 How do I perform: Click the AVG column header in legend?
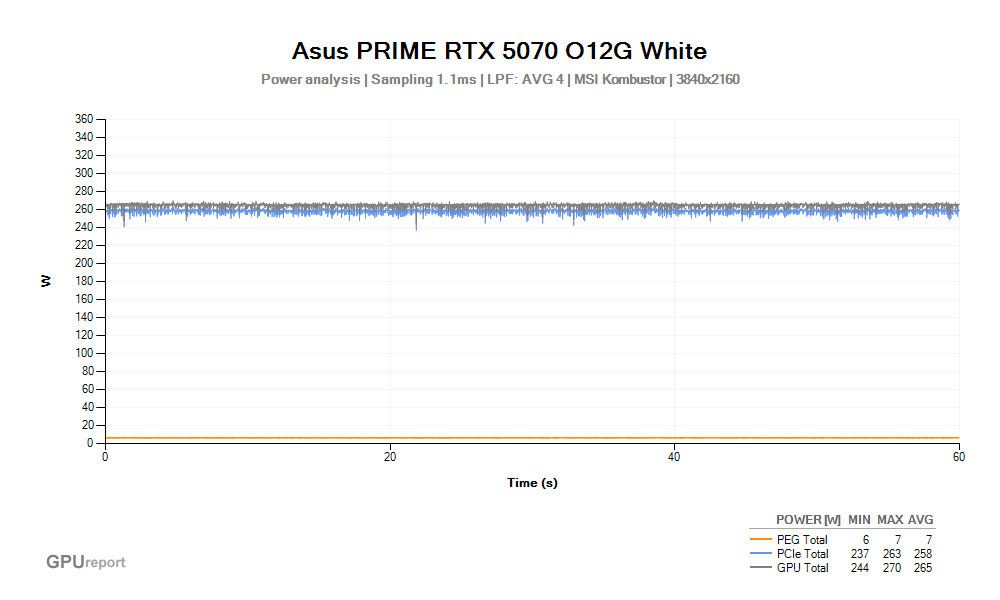(x=920, y=520)
